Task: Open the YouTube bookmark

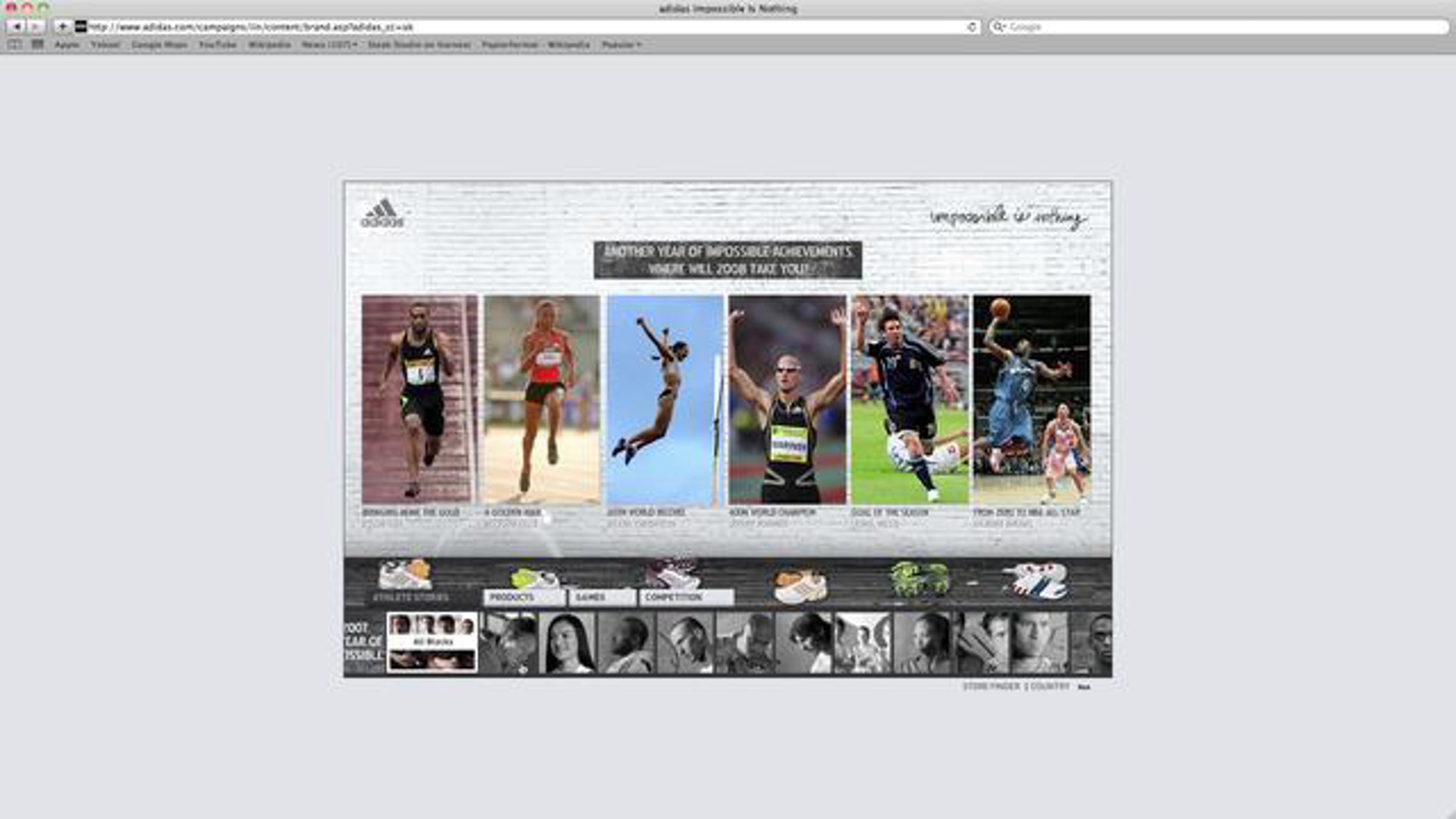Action: 217,45
